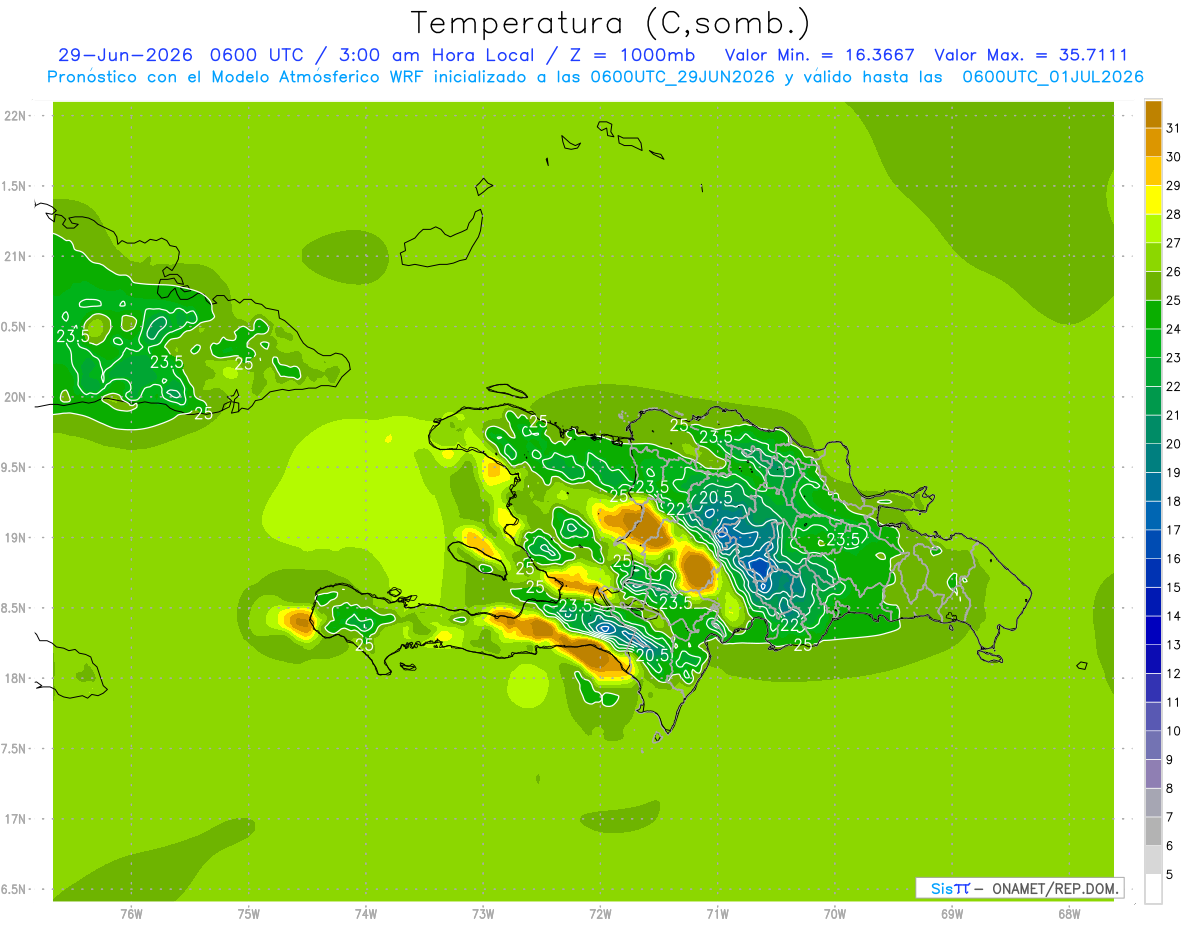Click the legend value '28'
The height and width of the screenshot is (927, 1200).
[1173, 214]
